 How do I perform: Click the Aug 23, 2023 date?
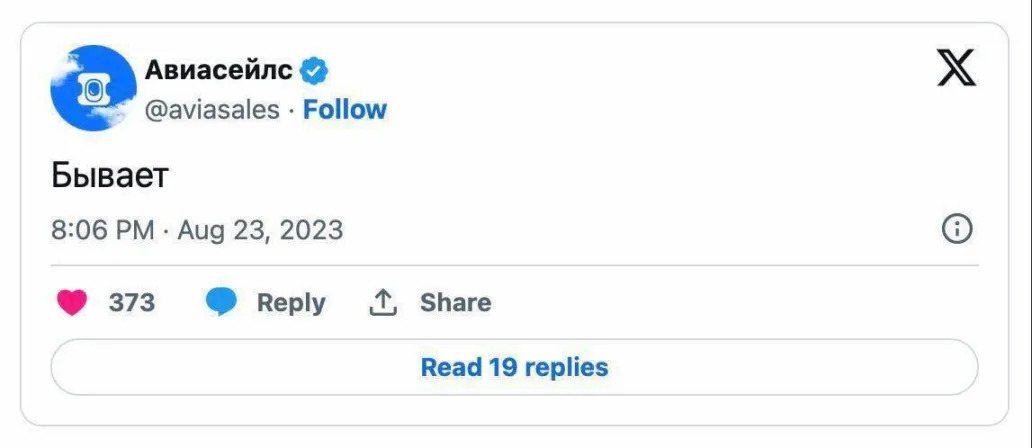(260, 230)
